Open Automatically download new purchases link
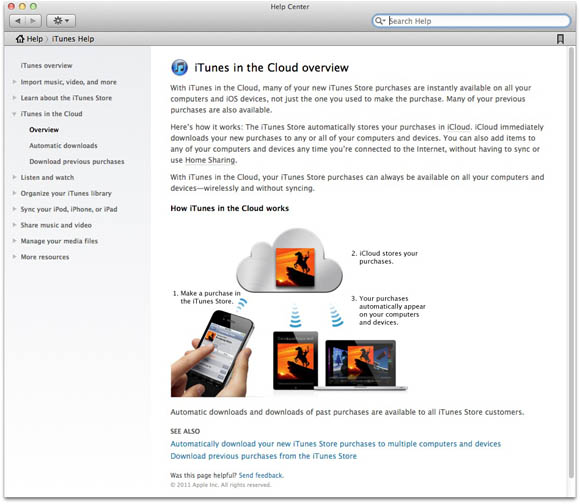 point(335,444)
